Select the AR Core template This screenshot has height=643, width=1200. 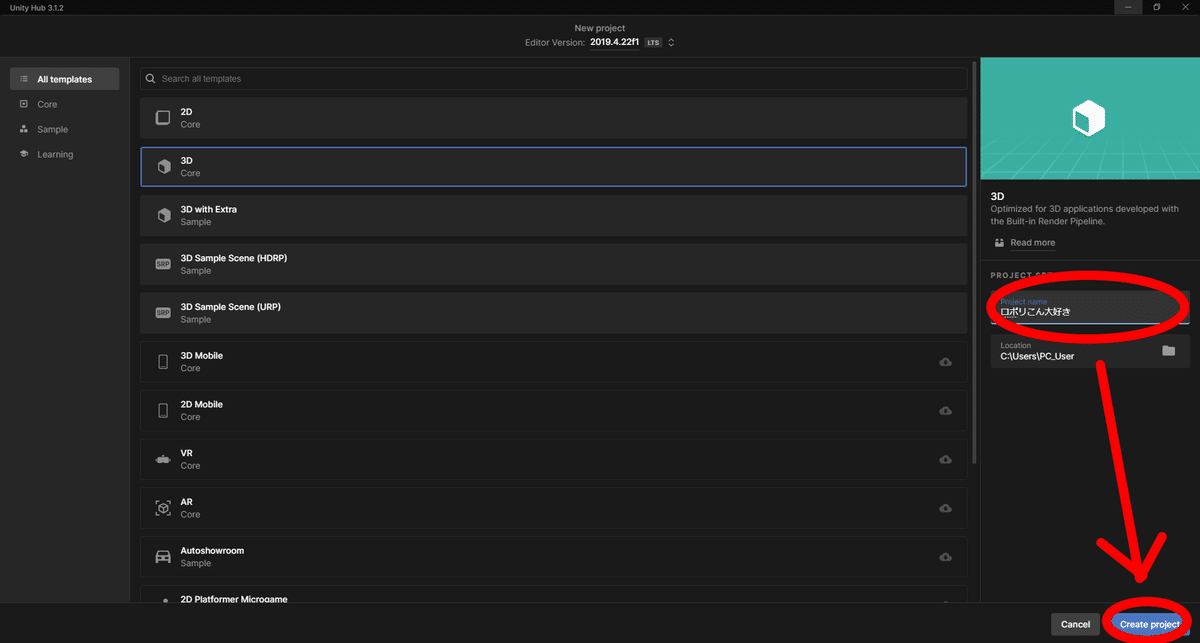[554, 508]
